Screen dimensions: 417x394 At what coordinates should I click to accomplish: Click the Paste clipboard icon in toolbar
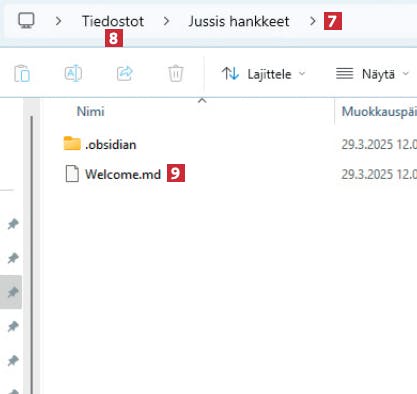[x=22, y=73]
